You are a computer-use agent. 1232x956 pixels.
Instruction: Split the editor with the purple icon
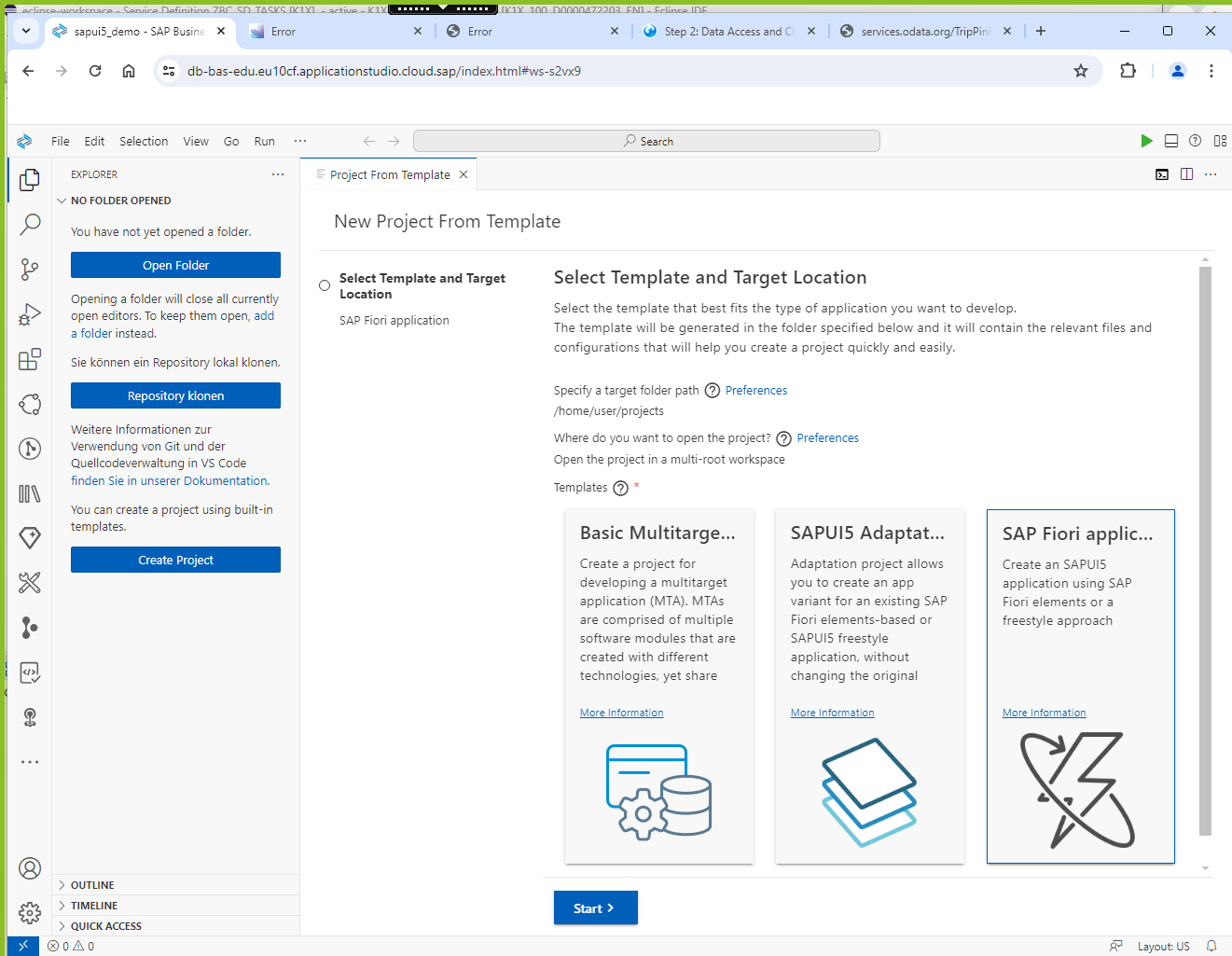(1186, 174)
